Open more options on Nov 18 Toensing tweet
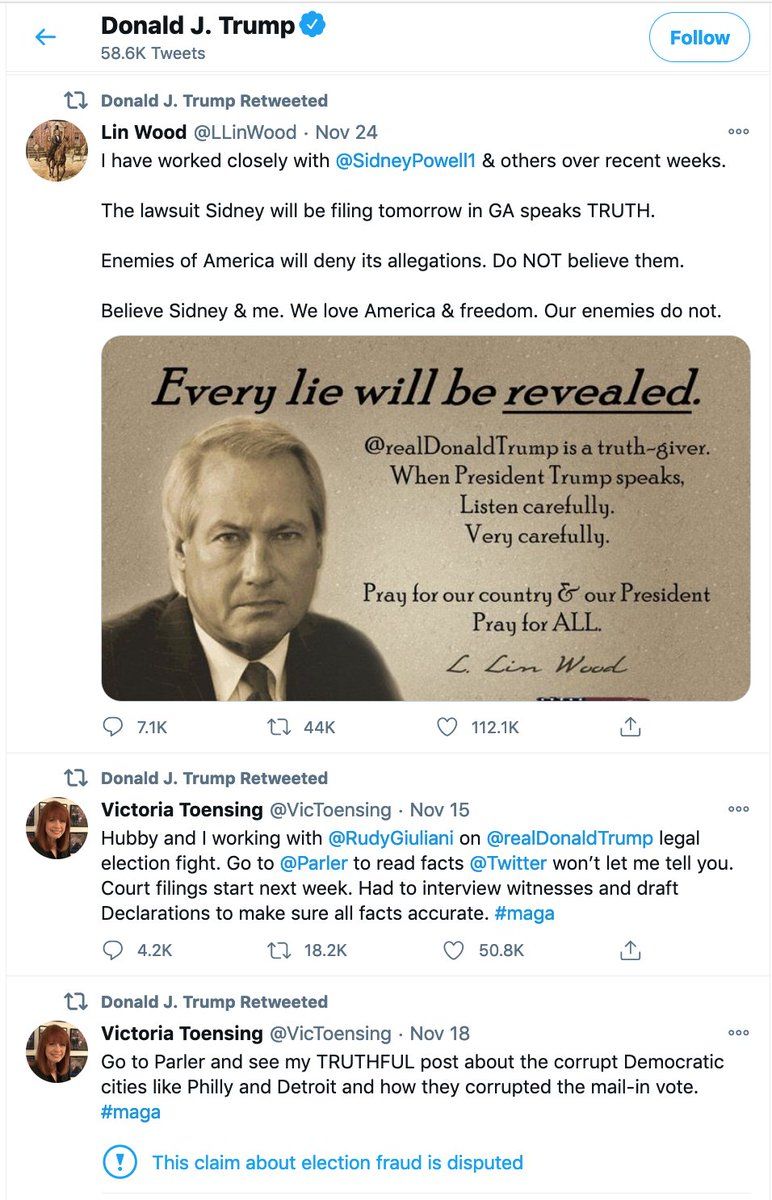The height and width of the screenshot is (1200, 772). pyautogui.click(x=738, y=1033)
